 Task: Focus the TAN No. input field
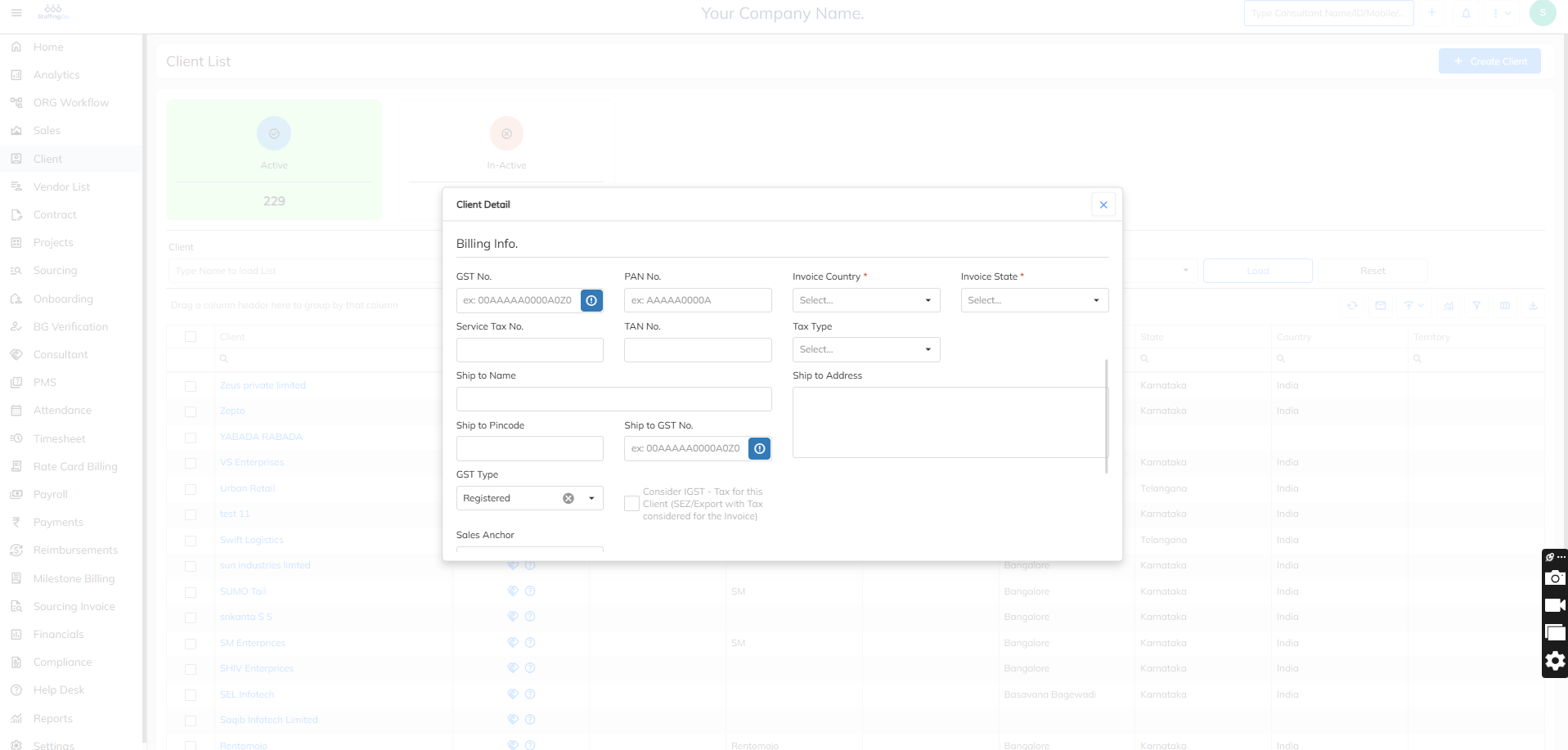698,350
